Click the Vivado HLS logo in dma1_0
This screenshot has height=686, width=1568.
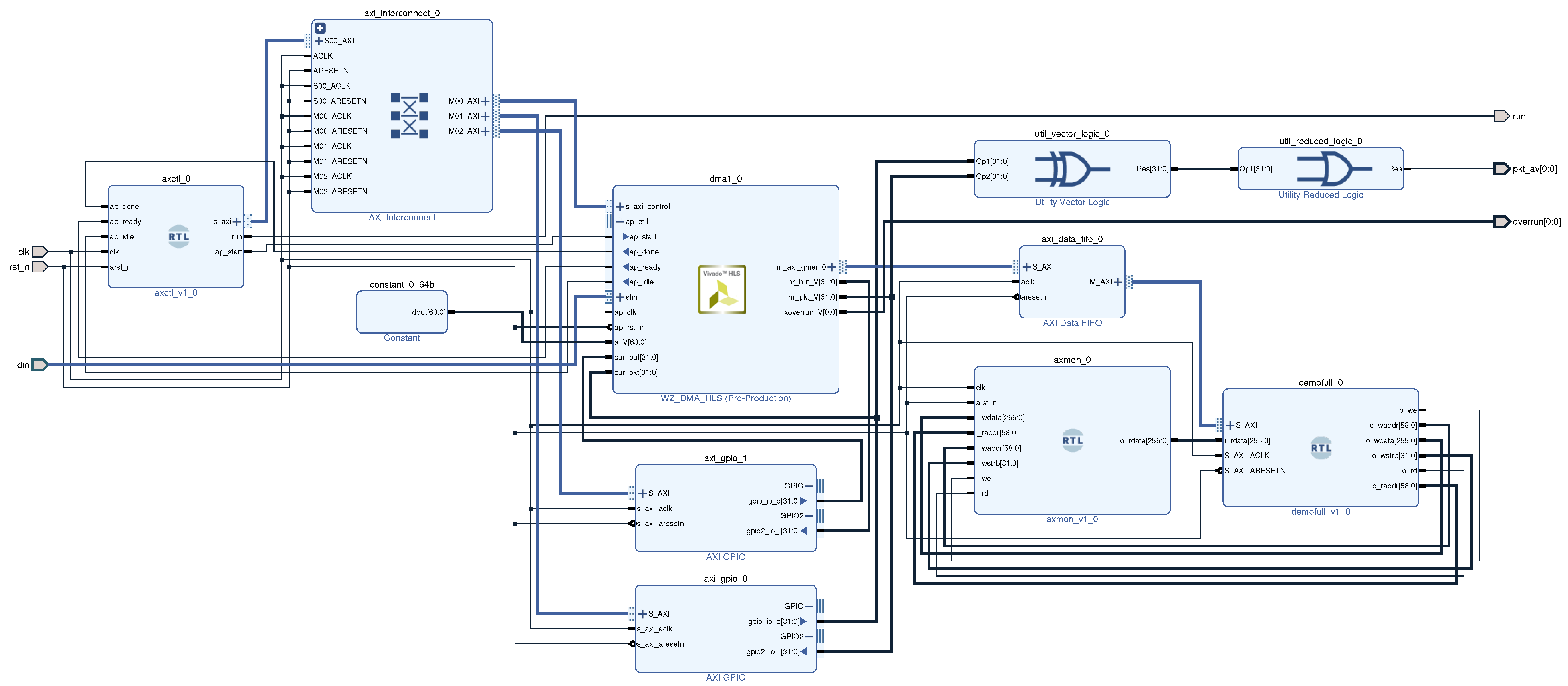pyautogui.click(x=721, y=289)
